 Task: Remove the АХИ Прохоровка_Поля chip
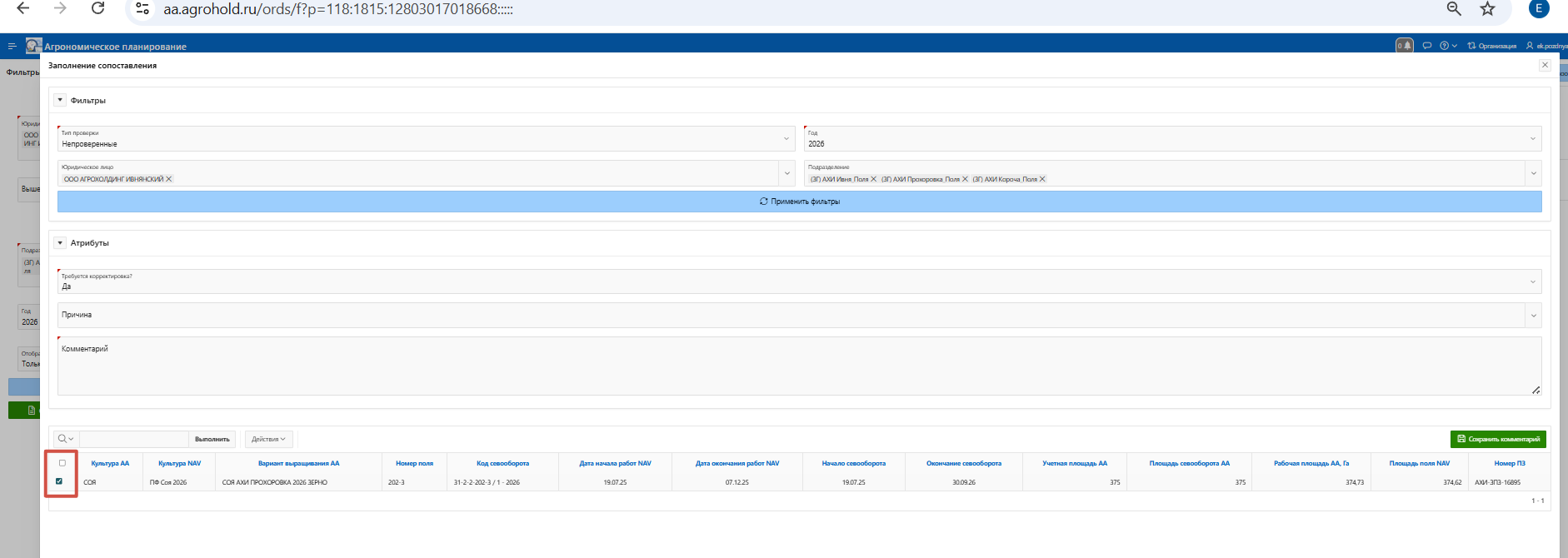pyautogui.click(x=965, y=179)
